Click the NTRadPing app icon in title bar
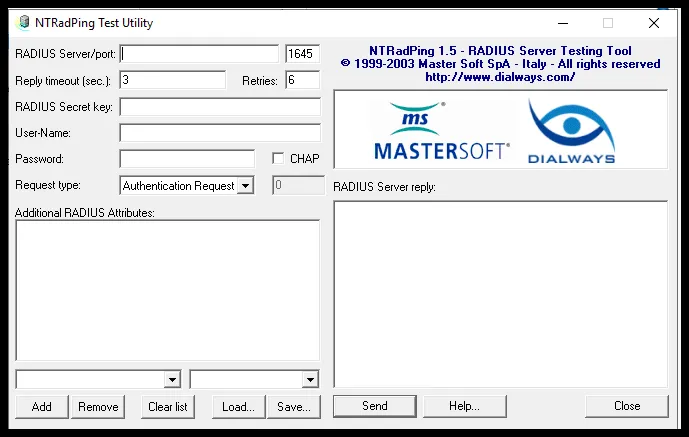The height and width of the screenshot is (437, 689). click(x=23, y=22)
